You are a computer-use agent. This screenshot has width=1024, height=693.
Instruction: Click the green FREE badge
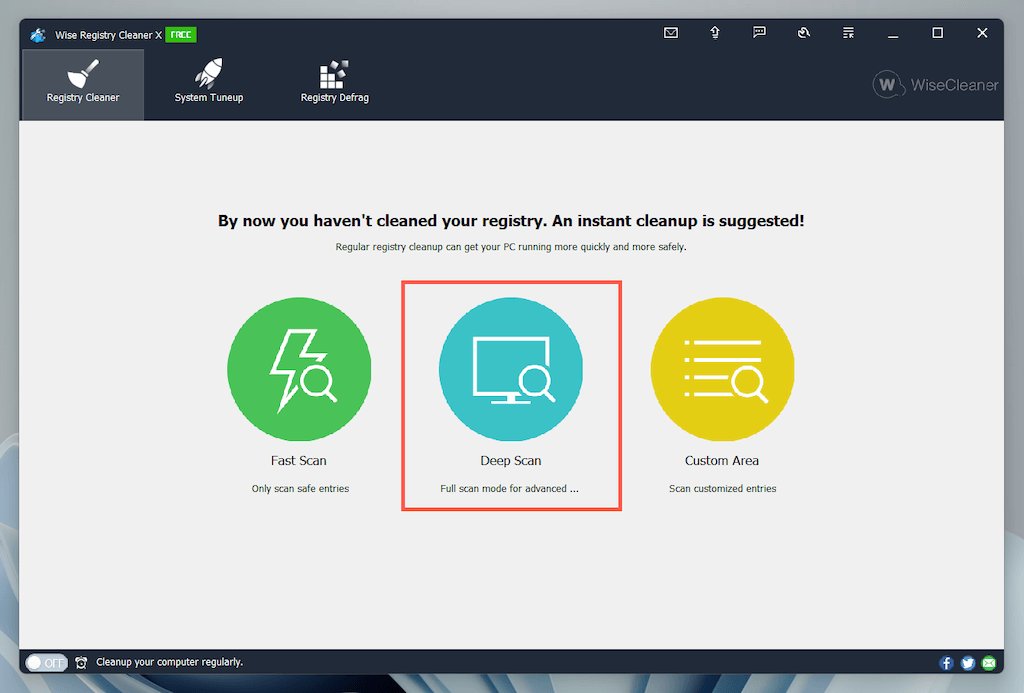tap(181, 35)
